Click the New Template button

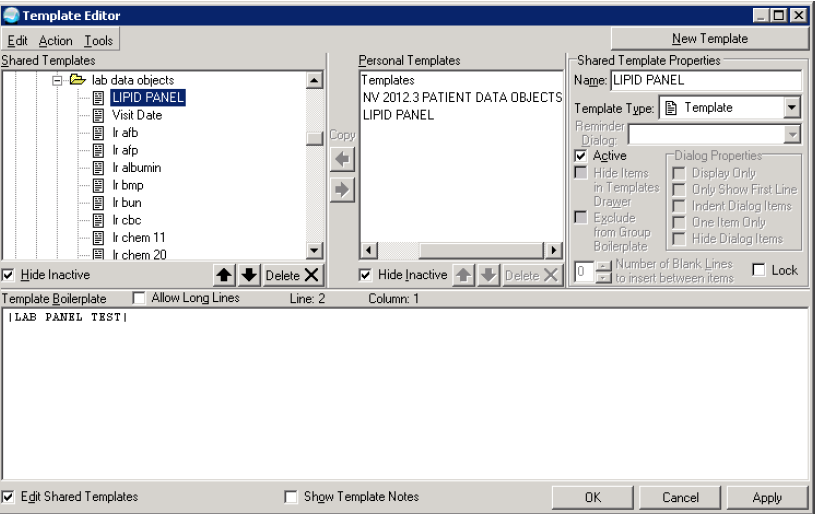coord(710,38)
